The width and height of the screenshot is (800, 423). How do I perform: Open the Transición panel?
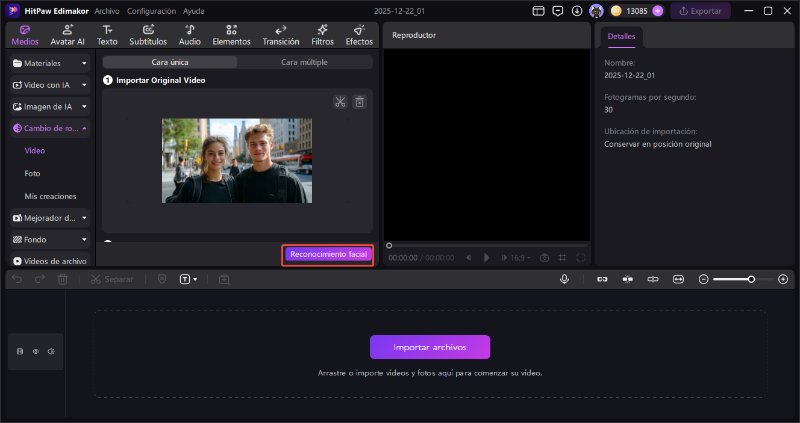click(x=281, y=35)
